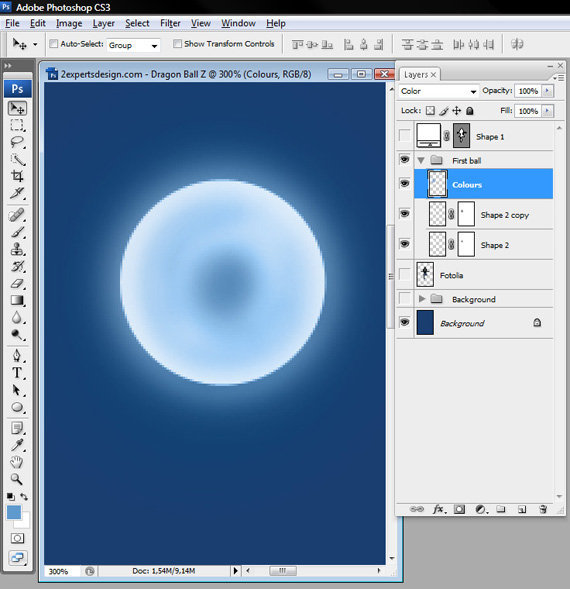Delete the selected layer

(543, 509)
